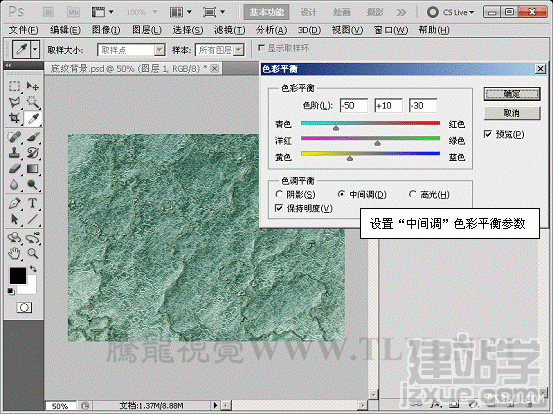Reset default foreground and background colors
Screen dimensions: 553x414
[x=11, y=291]
